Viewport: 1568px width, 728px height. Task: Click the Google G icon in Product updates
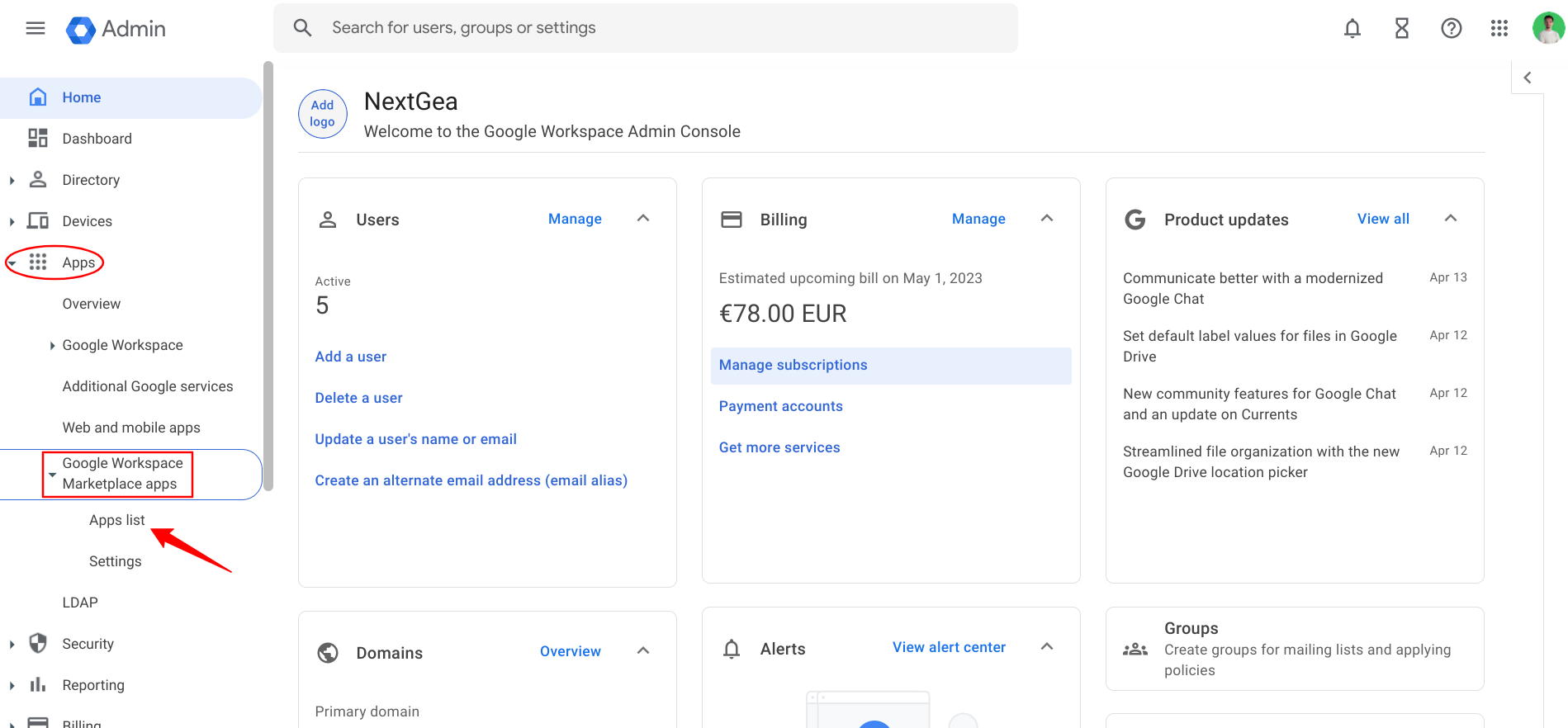click(1135, 220)
